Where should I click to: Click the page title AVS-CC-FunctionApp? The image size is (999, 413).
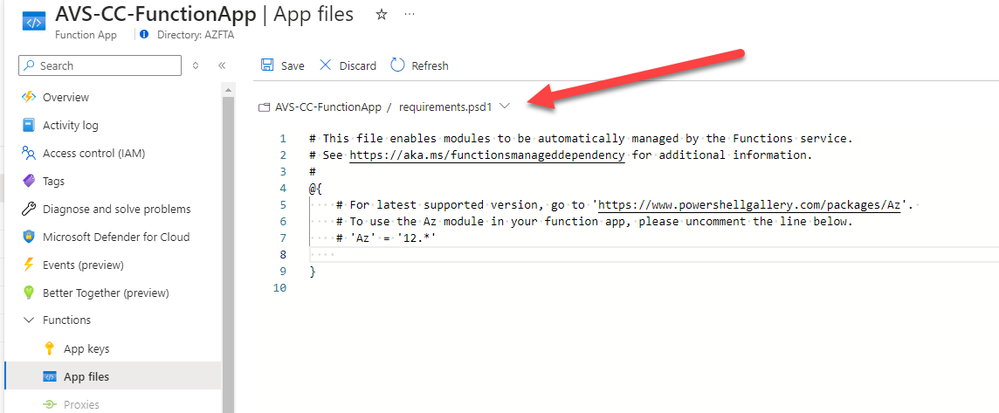(155, 14)
